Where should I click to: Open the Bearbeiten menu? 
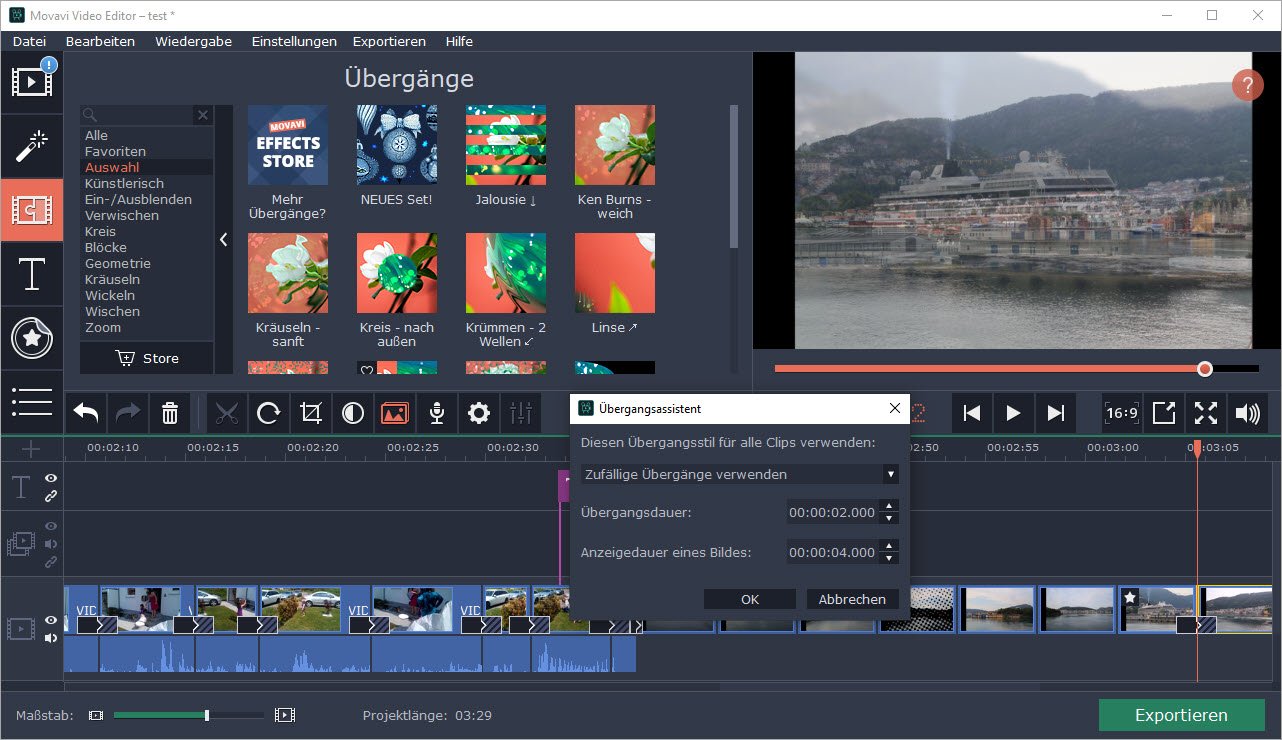click(100, 41)
